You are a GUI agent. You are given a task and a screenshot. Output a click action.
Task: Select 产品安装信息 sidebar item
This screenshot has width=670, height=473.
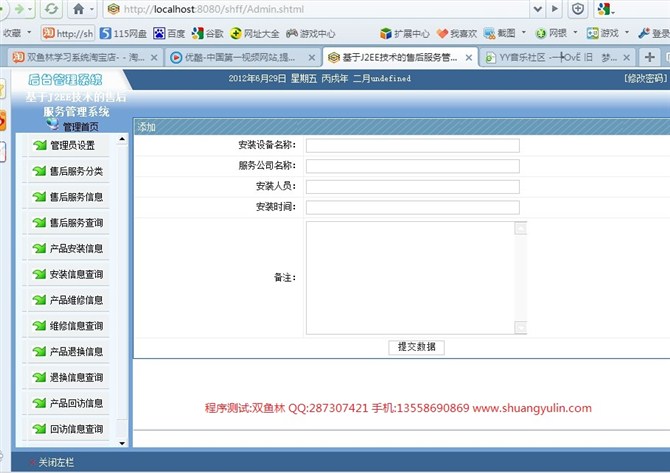point(75,248)
